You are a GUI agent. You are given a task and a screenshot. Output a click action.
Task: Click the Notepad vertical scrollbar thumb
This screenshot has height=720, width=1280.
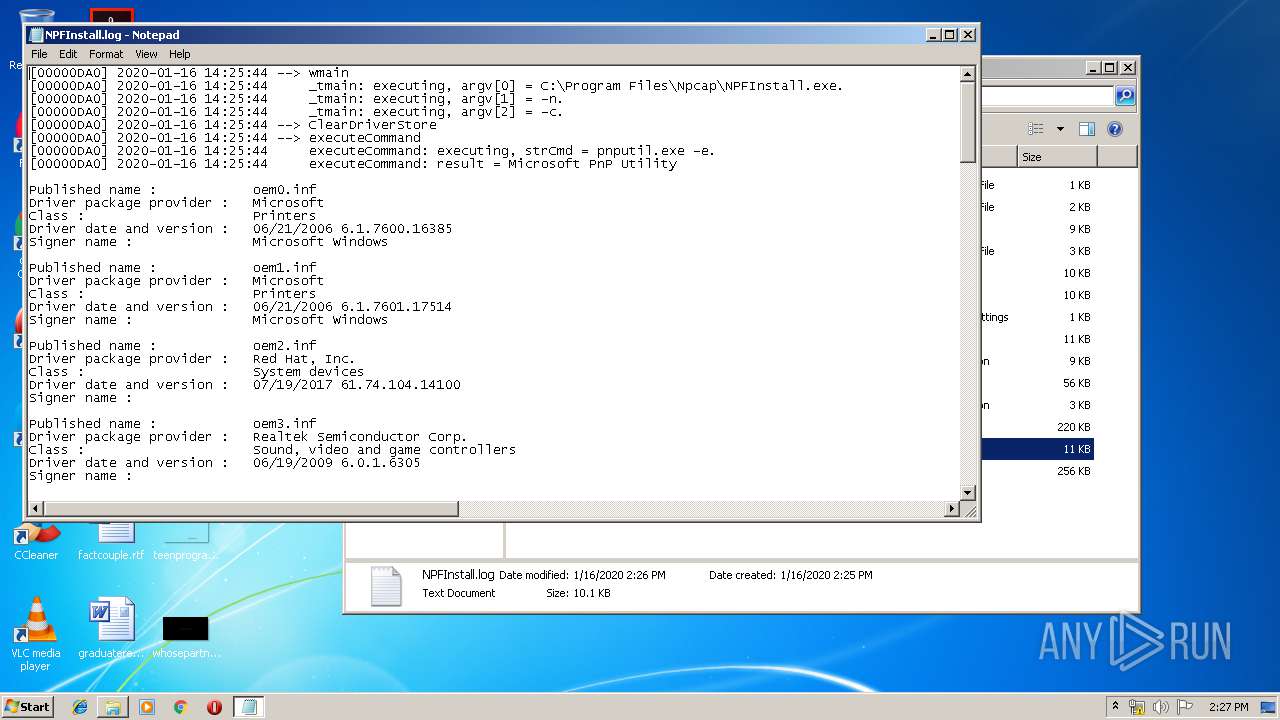967,122
